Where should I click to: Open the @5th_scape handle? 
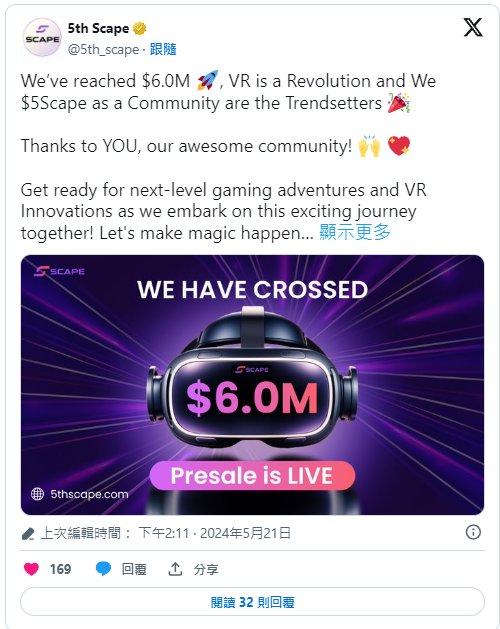103,49
